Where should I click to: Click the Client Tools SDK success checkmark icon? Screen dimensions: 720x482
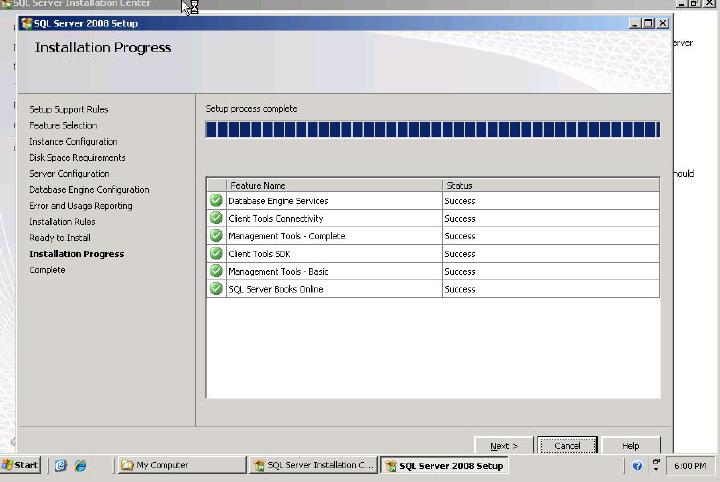point(216,253)
